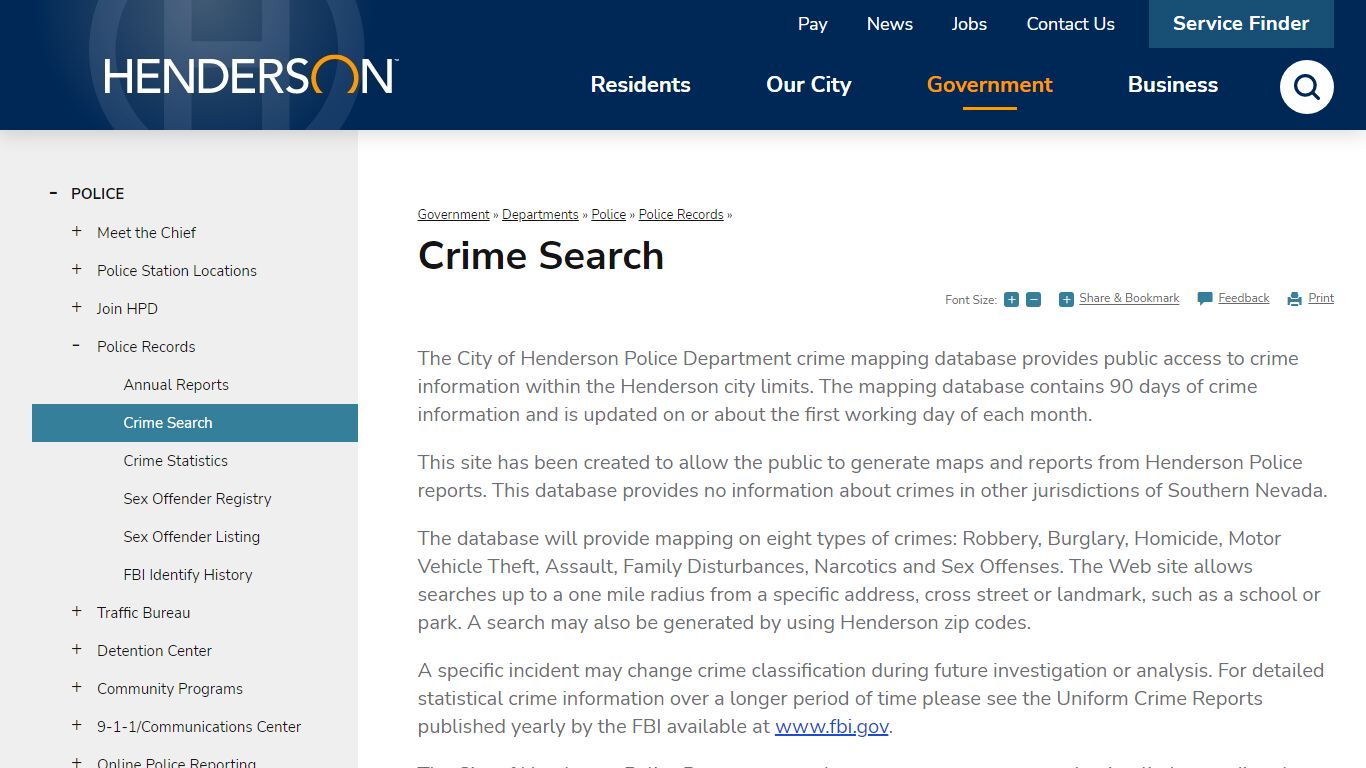Click the Pay link in top bar

click(812, 24)
